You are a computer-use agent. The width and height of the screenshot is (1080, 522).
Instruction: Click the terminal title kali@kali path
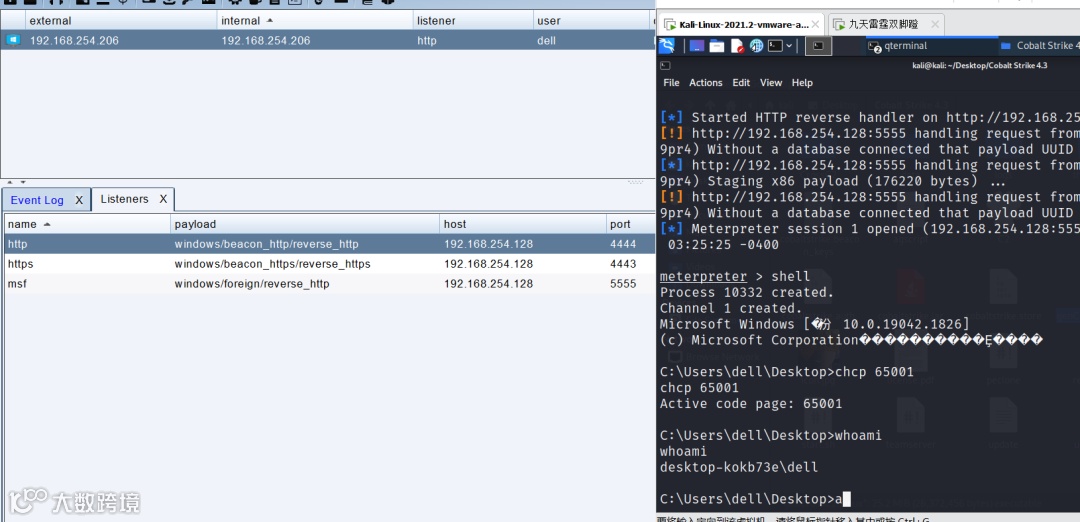(x=979, y=65)
